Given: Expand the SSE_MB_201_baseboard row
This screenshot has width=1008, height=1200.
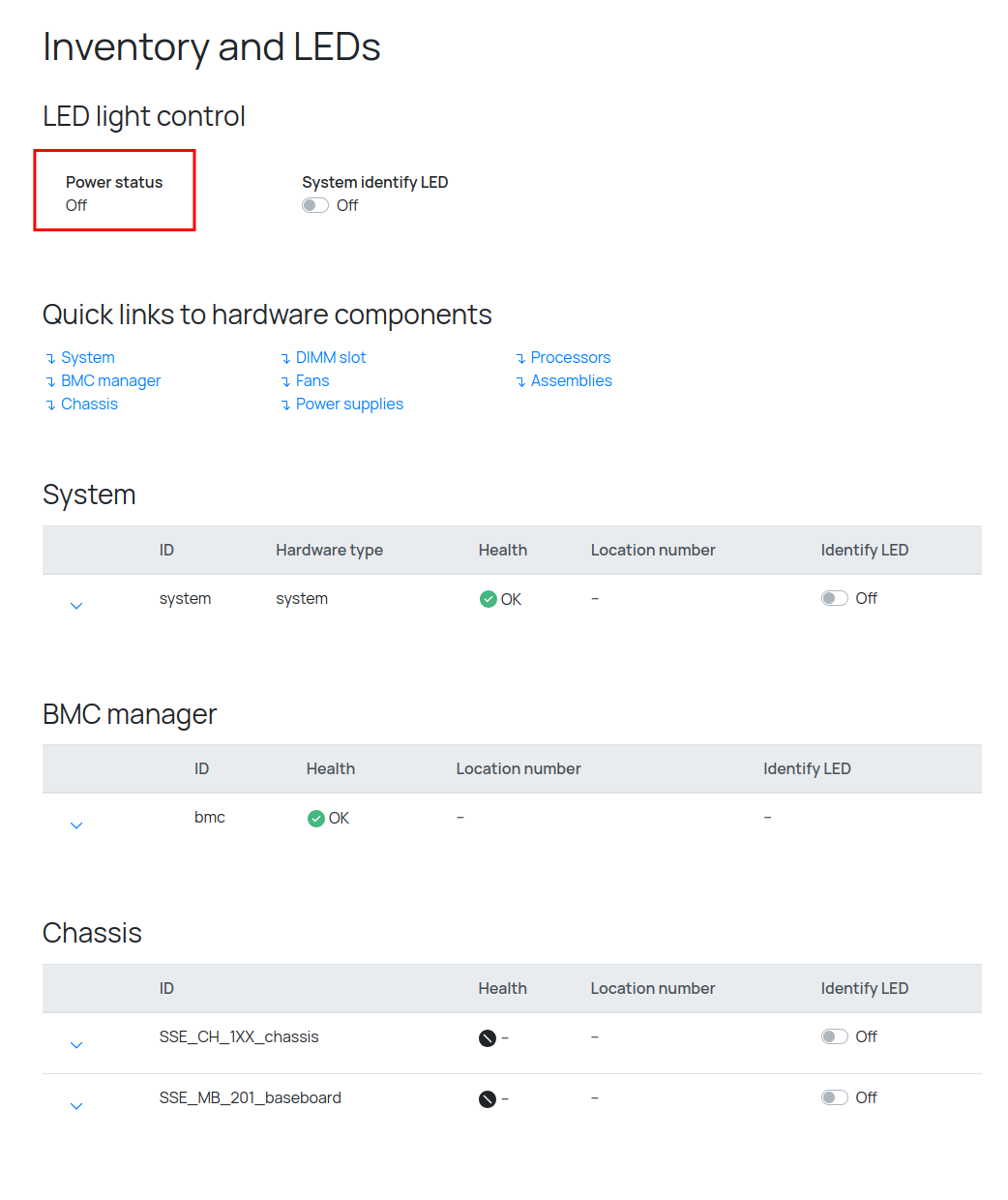Looking at the screenshot, I should click(76, 1106).
